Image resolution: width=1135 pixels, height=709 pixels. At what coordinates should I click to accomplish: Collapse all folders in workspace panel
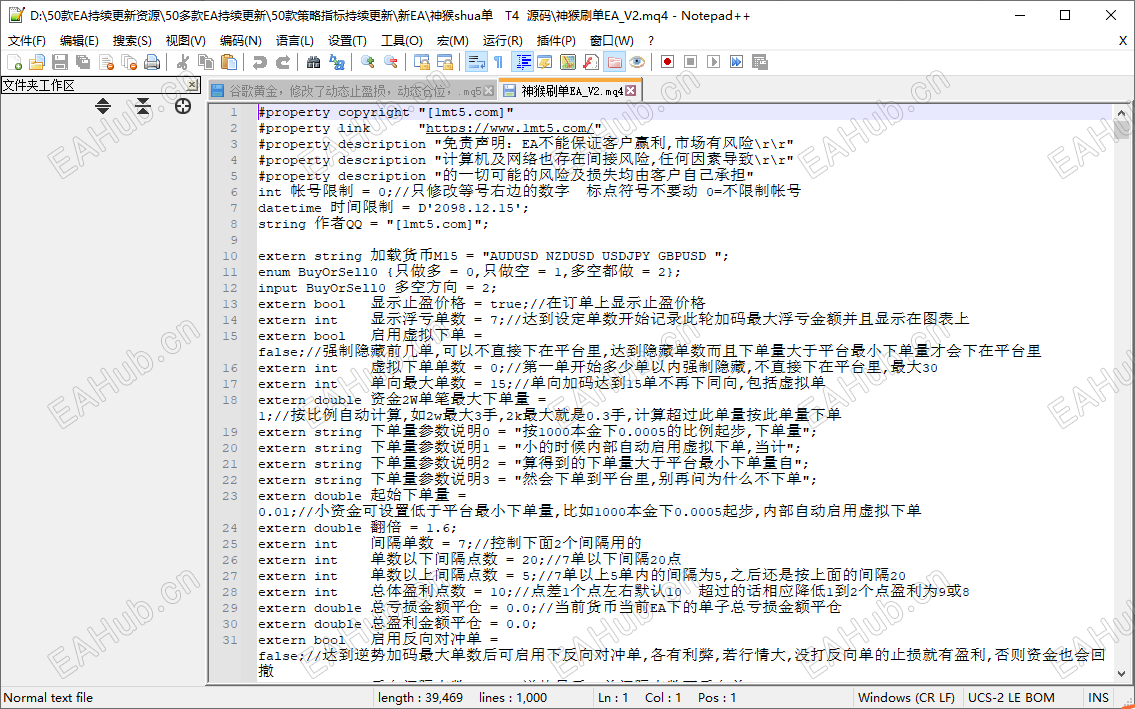click(143, 106)
